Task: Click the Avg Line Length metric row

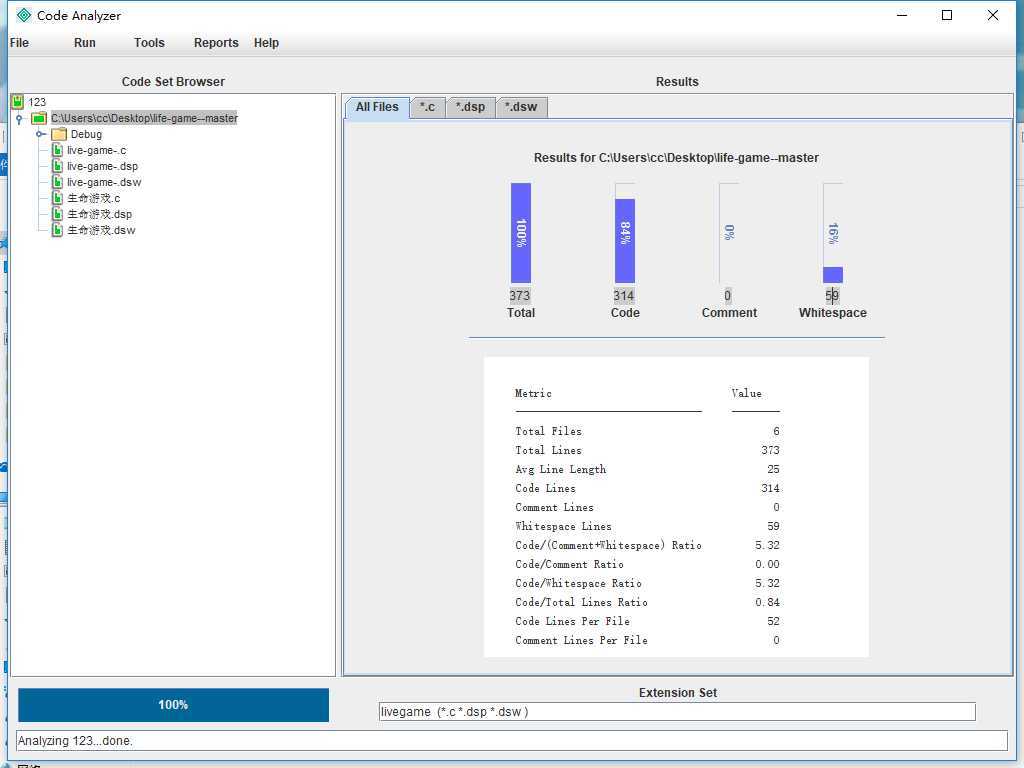Action: coord(647,469)
